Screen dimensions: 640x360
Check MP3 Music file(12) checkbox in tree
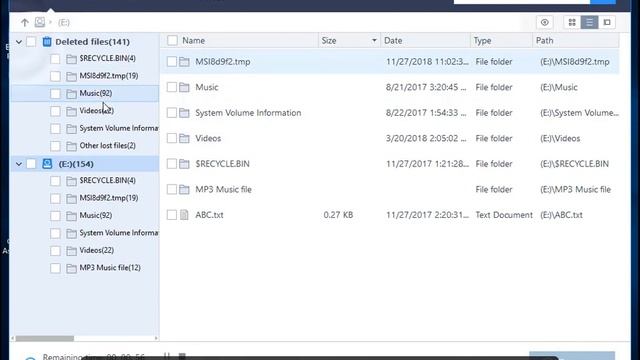tap(55, 268)
